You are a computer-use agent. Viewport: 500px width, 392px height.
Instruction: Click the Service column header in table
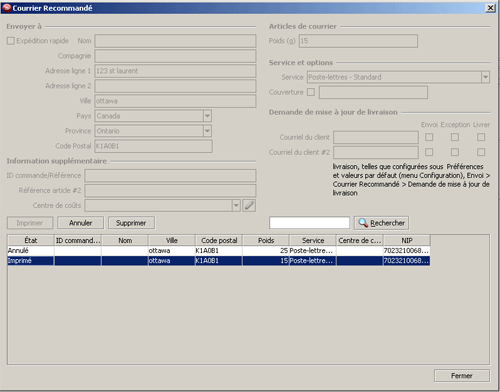point(313,240)
